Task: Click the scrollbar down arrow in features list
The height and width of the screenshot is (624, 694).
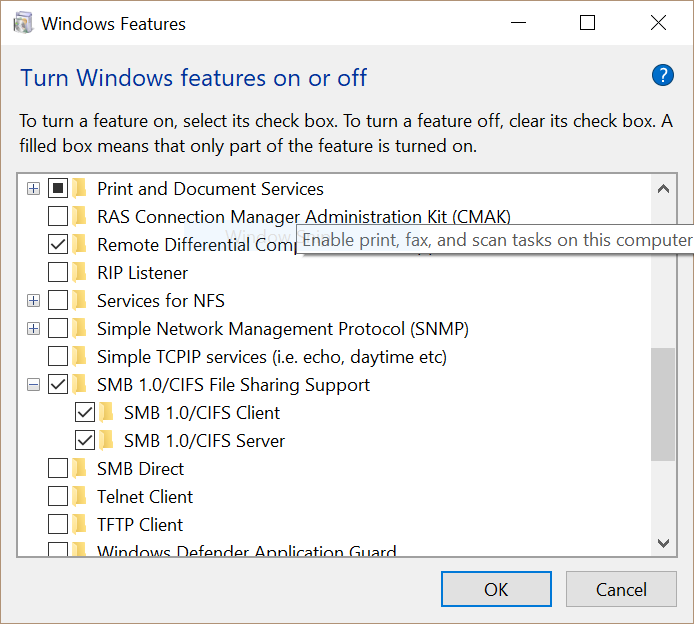Action: click(x=663, y=543)
